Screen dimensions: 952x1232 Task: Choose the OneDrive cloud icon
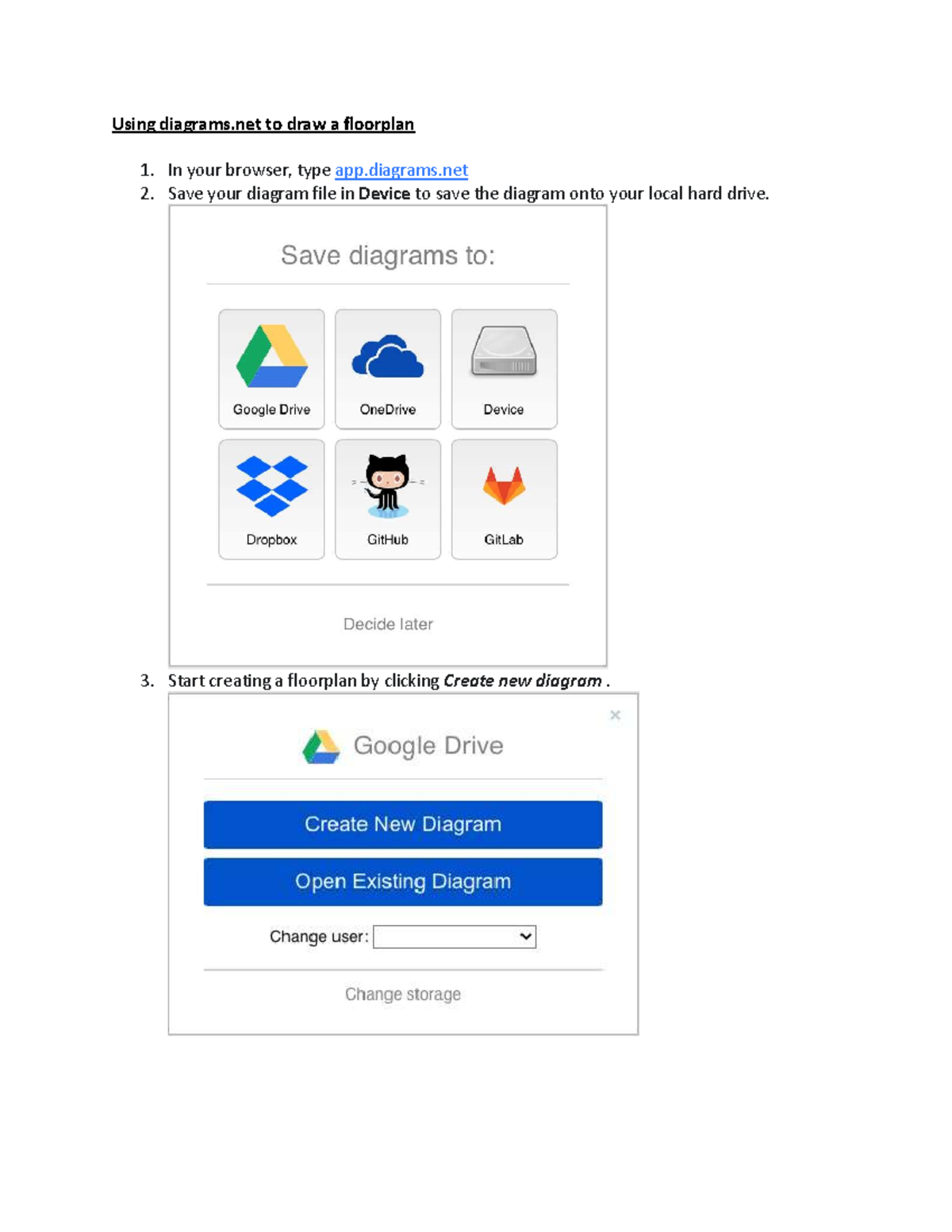pyautogui.click(x=387, y=357)
